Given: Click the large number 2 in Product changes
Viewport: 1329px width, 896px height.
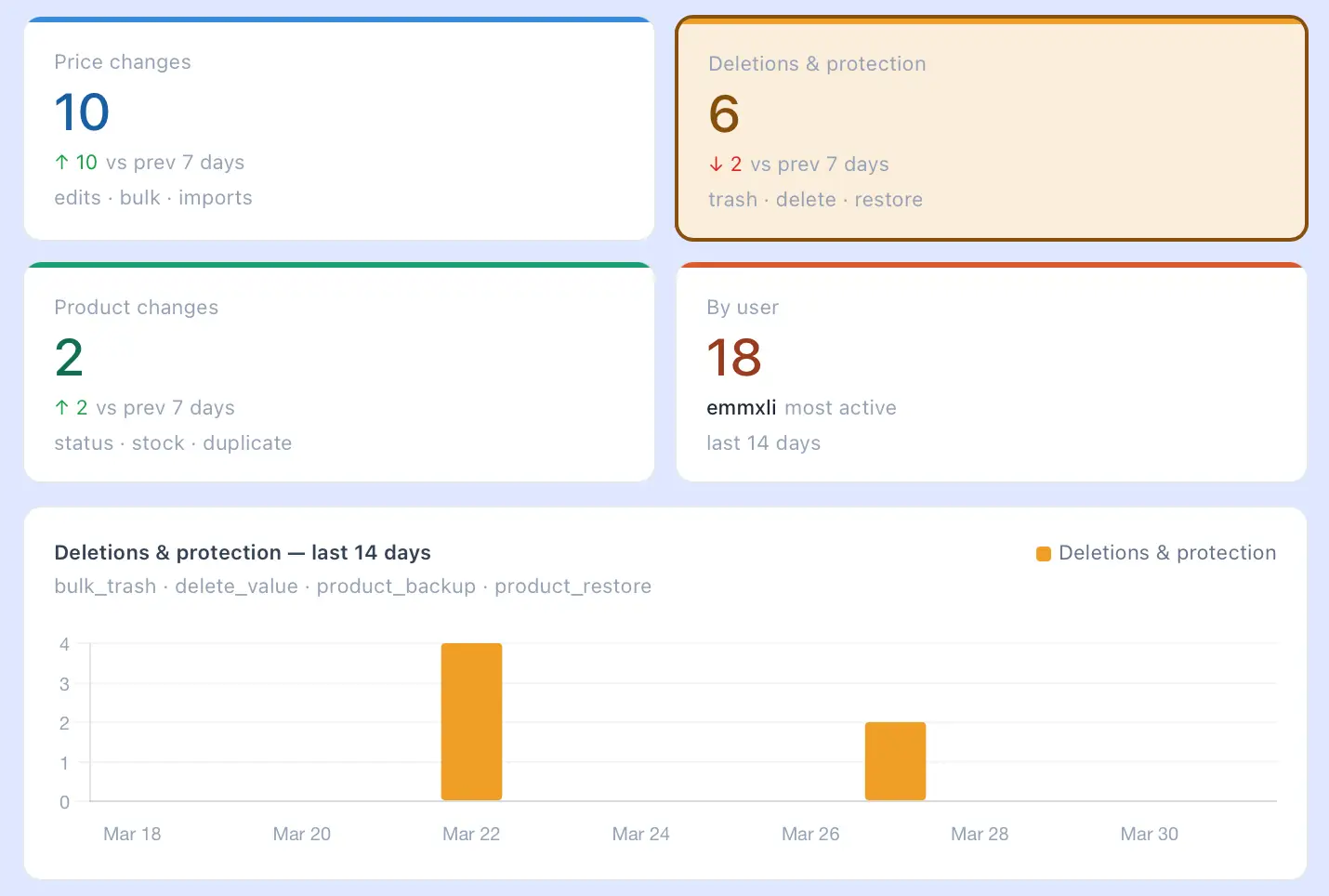Looking at the screenshot, I should pyautogui.click(x=69, y=358).
